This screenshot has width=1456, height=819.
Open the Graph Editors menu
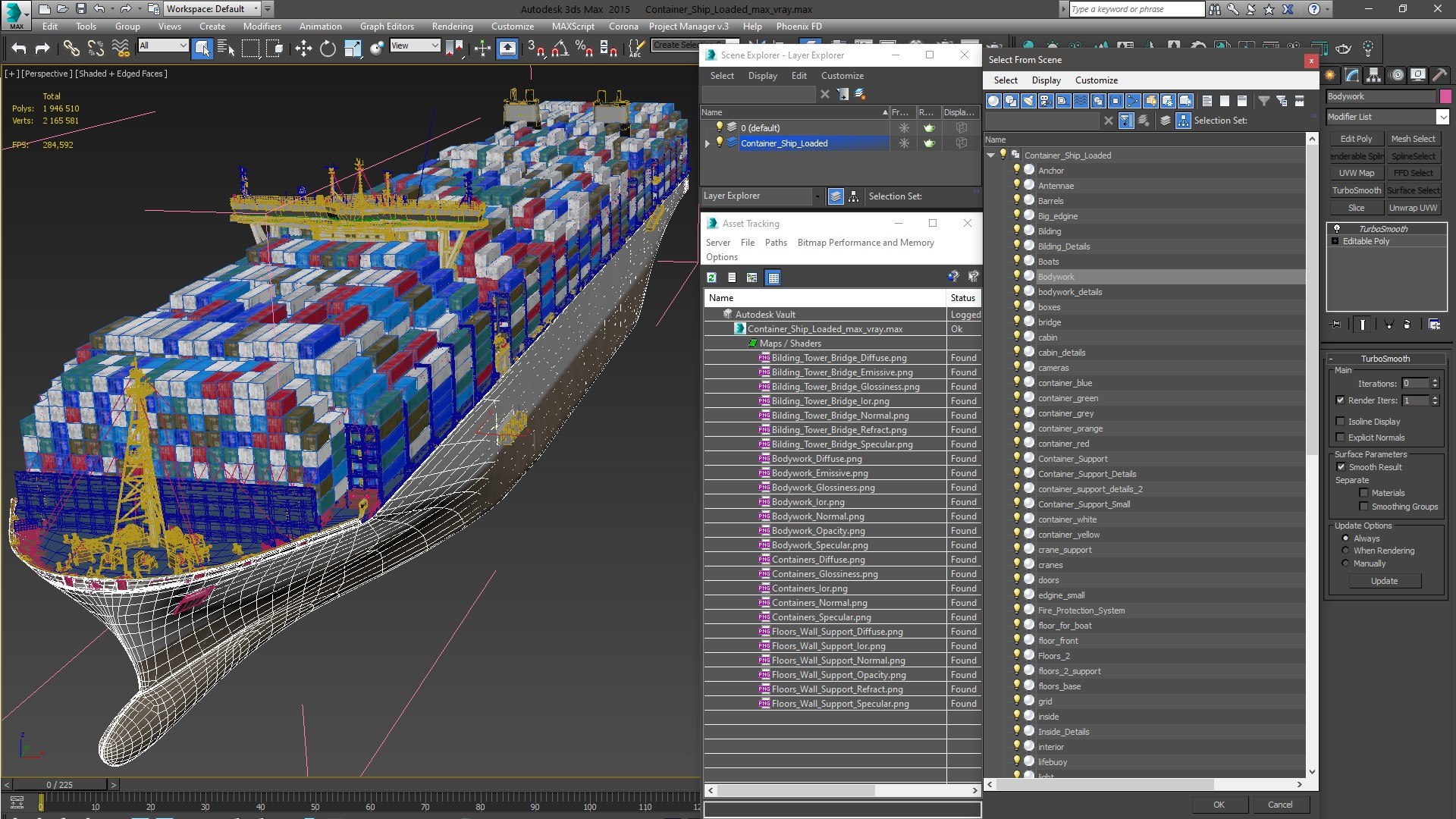click(387, 26)
